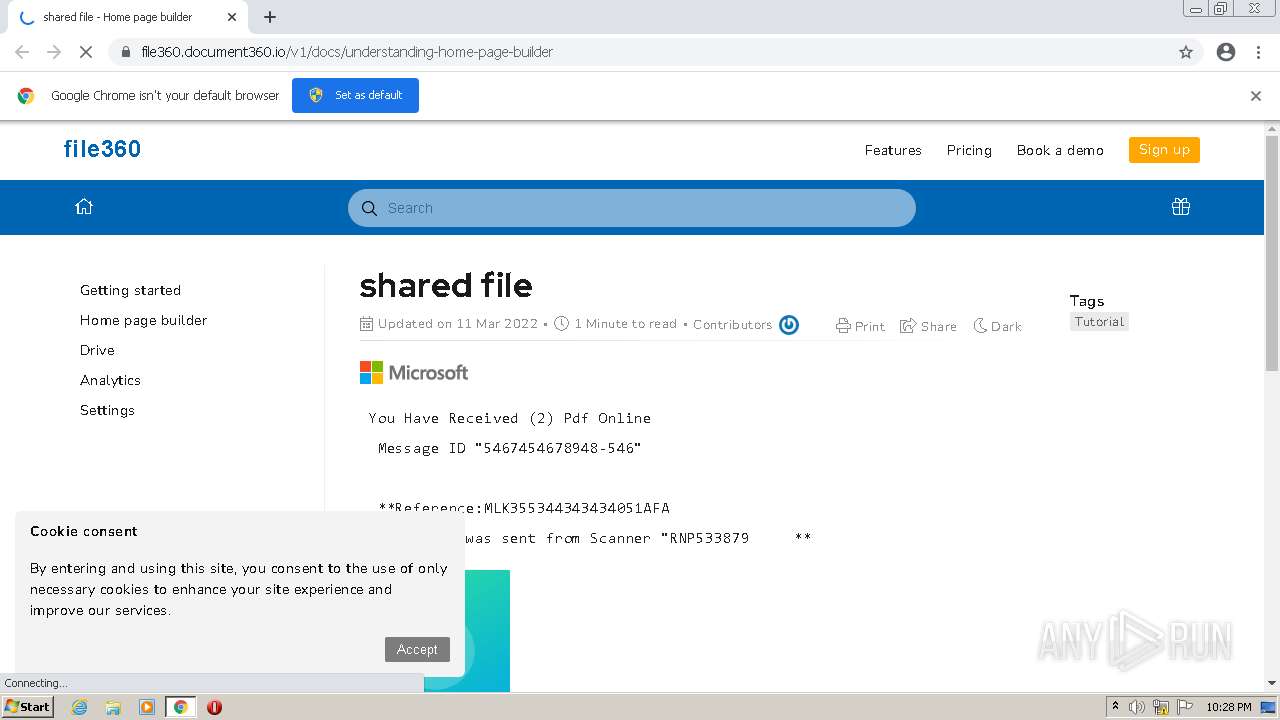The image size is (1280, 720).
Task: Open Analytics in sidebar
Action: tap(110, 380)
